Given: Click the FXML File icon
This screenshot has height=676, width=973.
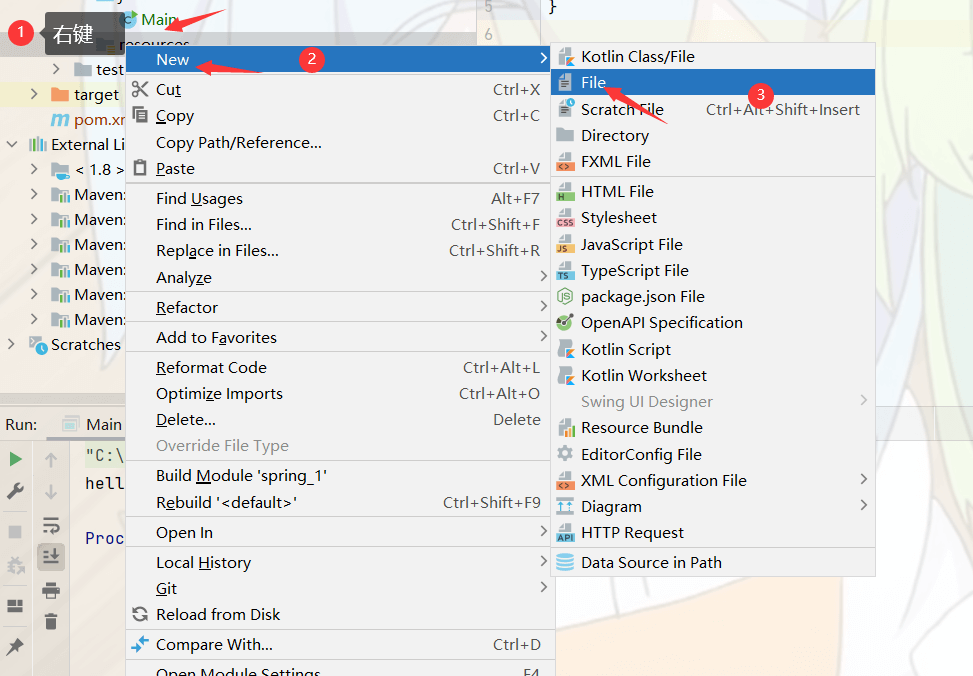Looking at the screenshot, I should 565,161.
